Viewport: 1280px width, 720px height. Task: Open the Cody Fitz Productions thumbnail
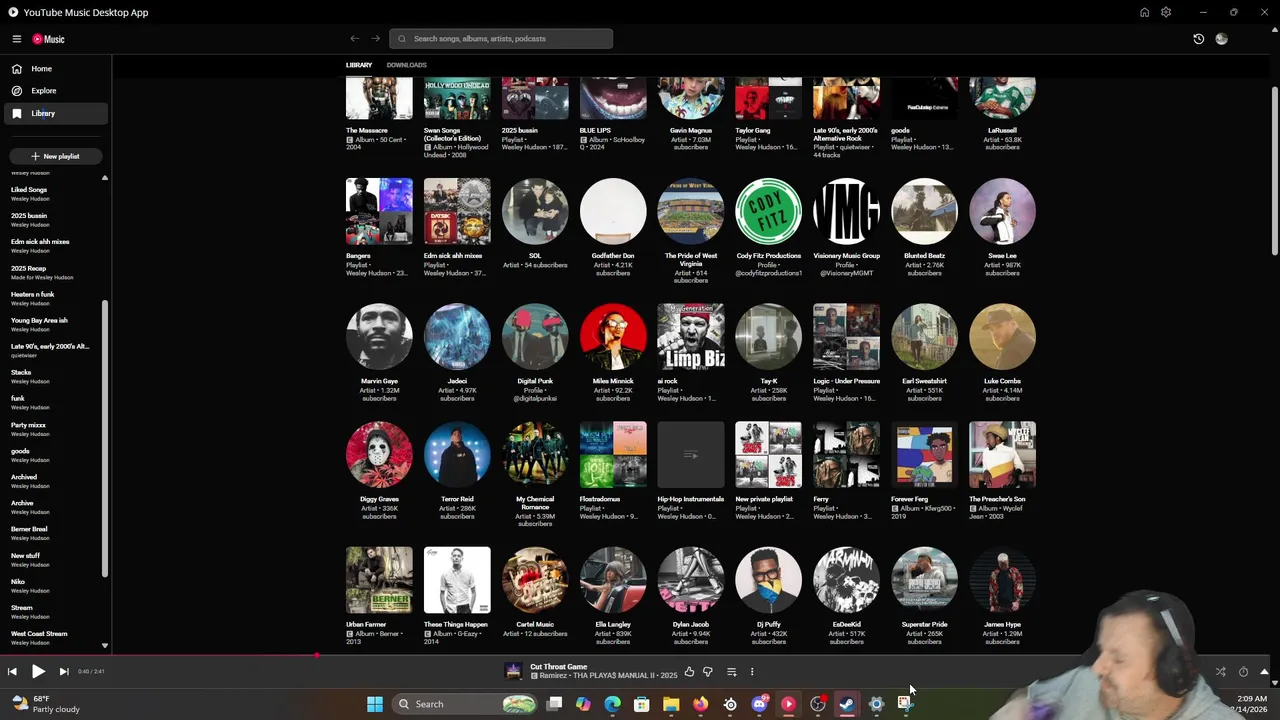point(769,211)
